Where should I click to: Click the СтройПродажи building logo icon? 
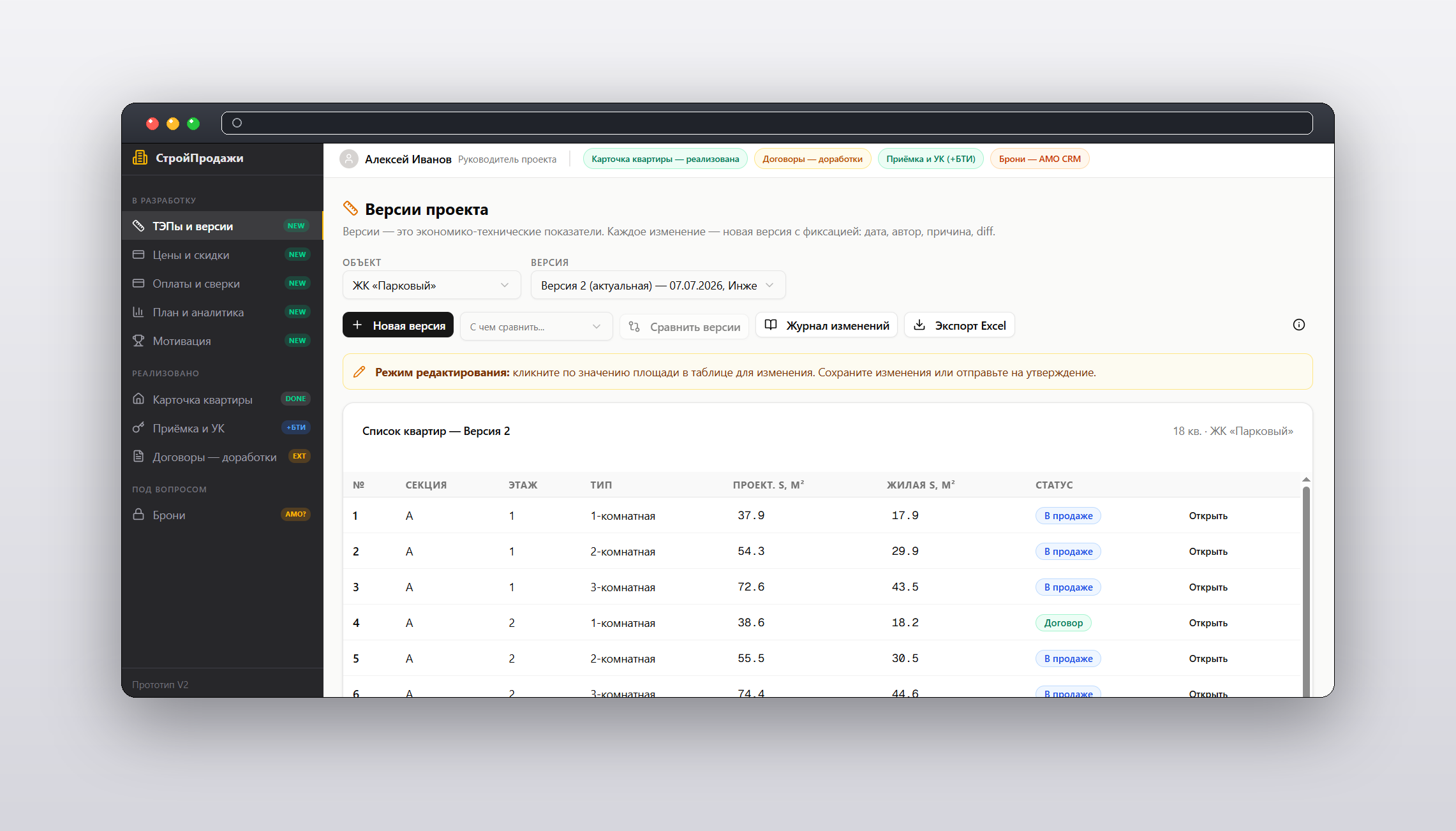pos(140,158)
